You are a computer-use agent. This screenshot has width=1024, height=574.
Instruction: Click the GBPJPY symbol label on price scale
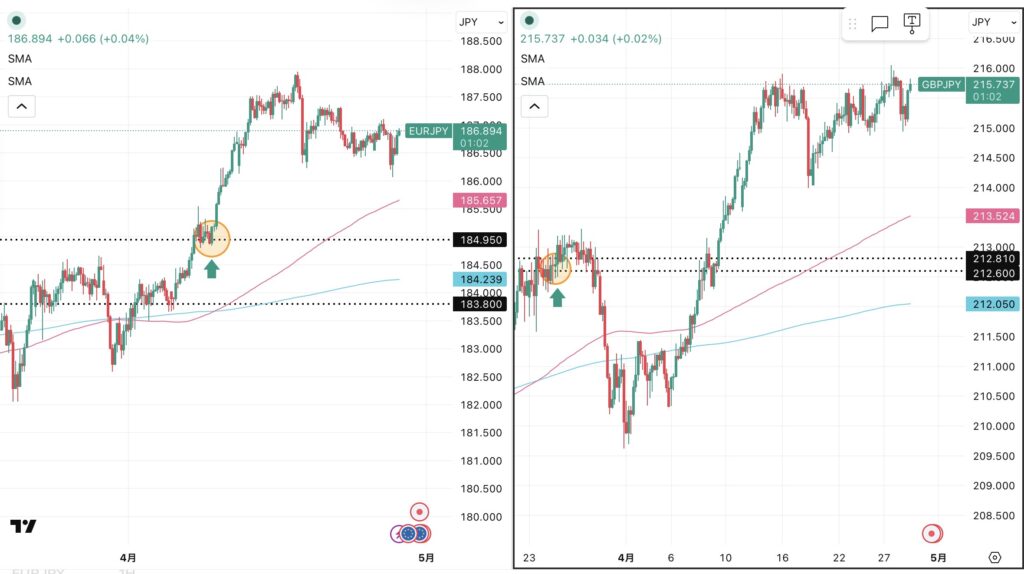940,85
